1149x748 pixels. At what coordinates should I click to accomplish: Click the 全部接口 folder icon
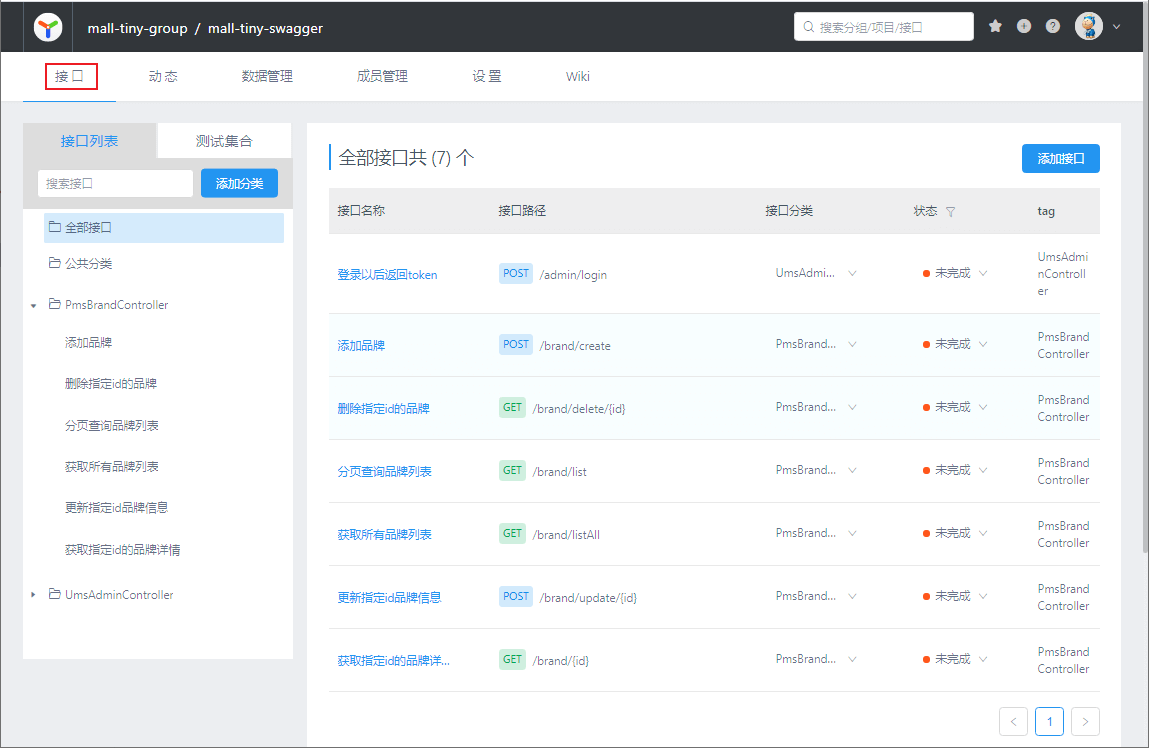pos(54,228)
